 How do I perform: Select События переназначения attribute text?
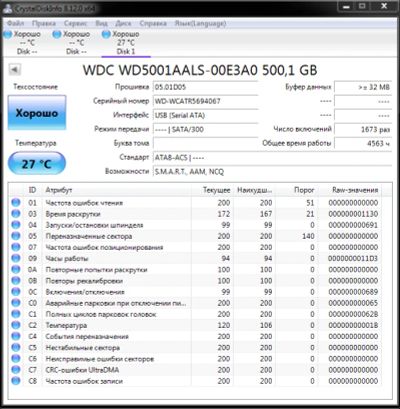pyautogui.click(x=87, y=337)
